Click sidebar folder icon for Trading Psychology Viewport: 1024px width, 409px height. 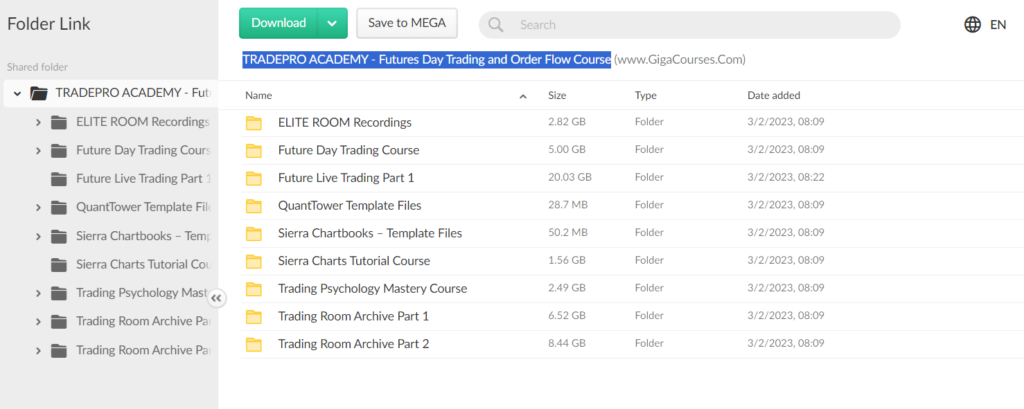59,293
